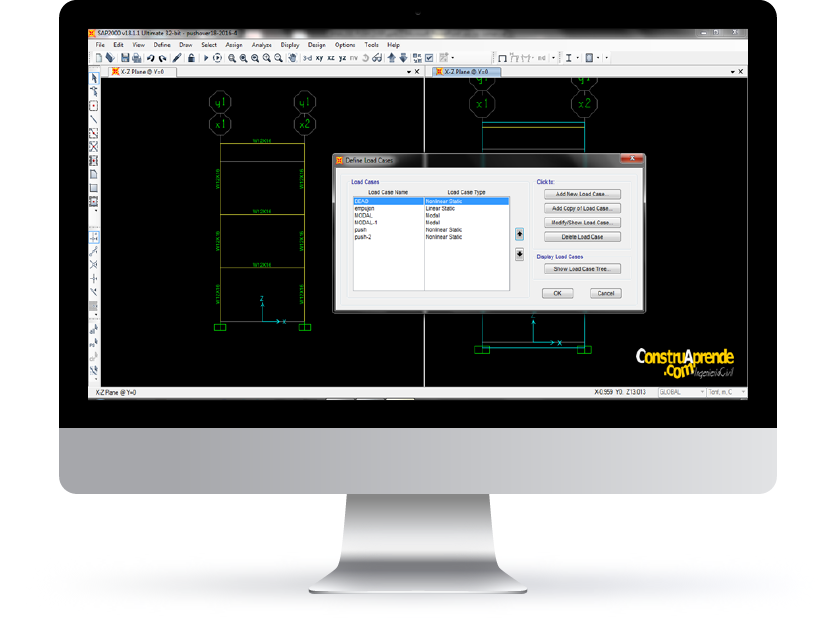Open the Design menu
836x640 pixels.
tap(317, 45)
